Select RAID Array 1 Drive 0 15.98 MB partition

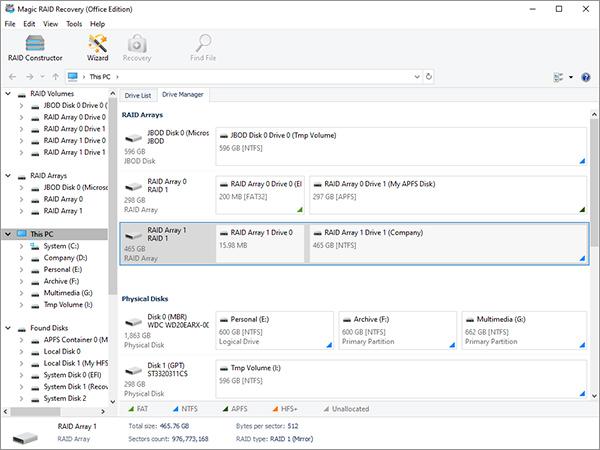tap(260, 244)
